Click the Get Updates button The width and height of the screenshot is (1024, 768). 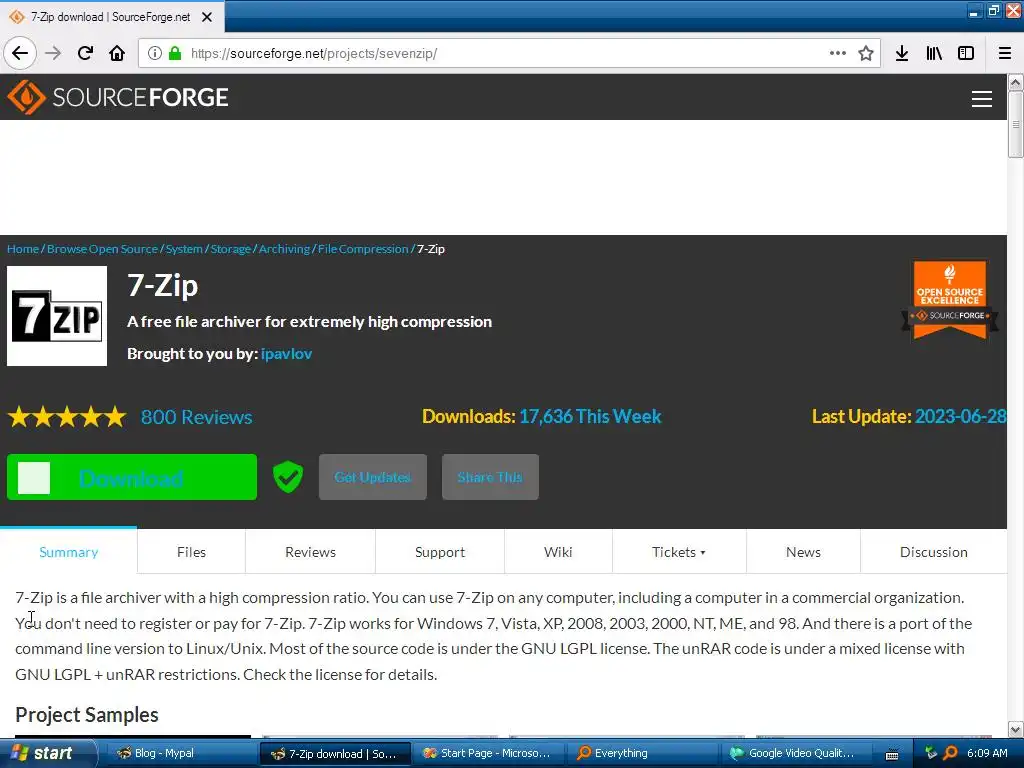373,477
